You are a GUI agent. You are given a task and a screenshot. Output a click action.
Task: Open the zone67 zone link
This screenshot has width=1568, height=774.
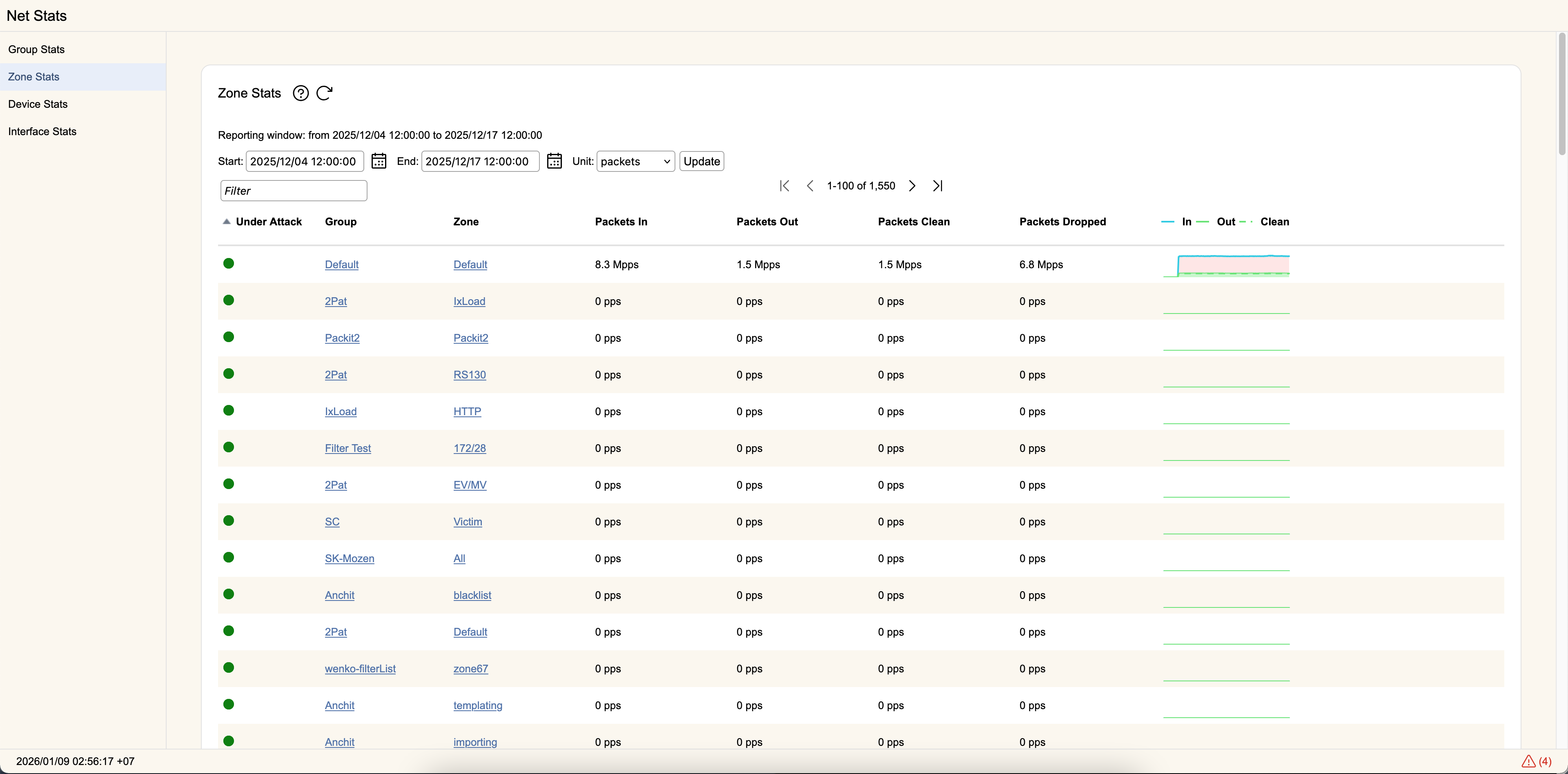tap(470, 669)
